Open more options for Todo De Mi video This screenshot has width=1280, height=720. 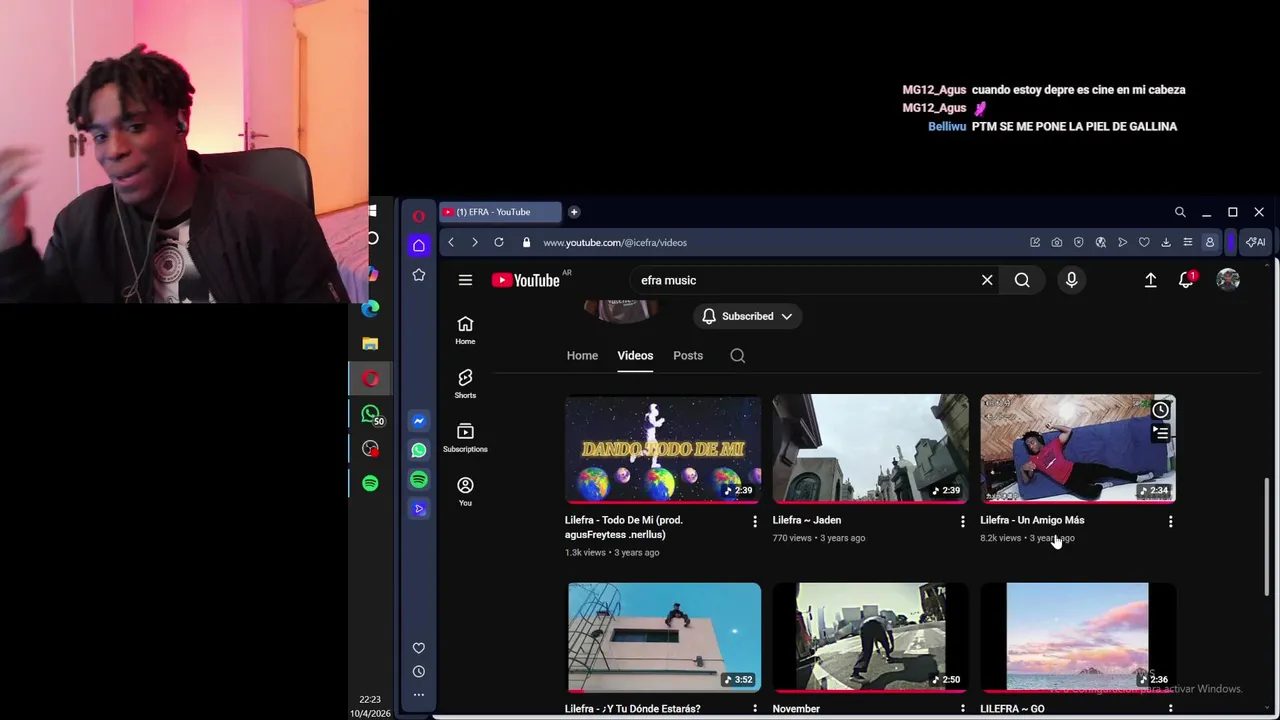point(755,521)
